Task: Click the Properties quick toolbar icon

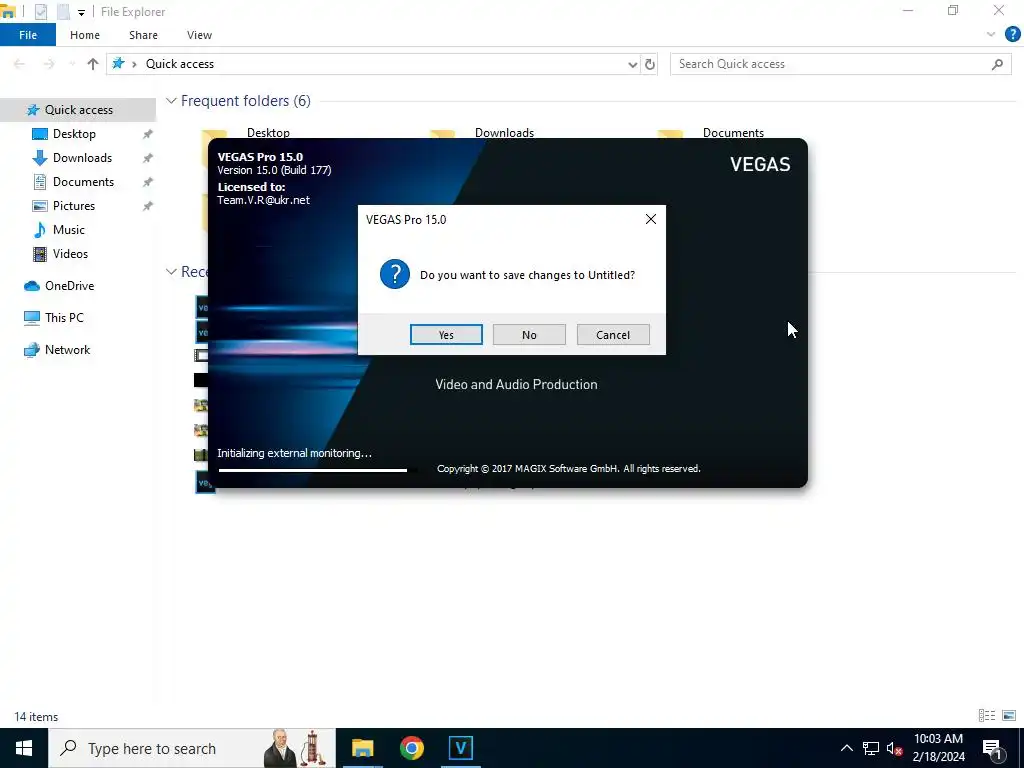Action: [41, 12]
